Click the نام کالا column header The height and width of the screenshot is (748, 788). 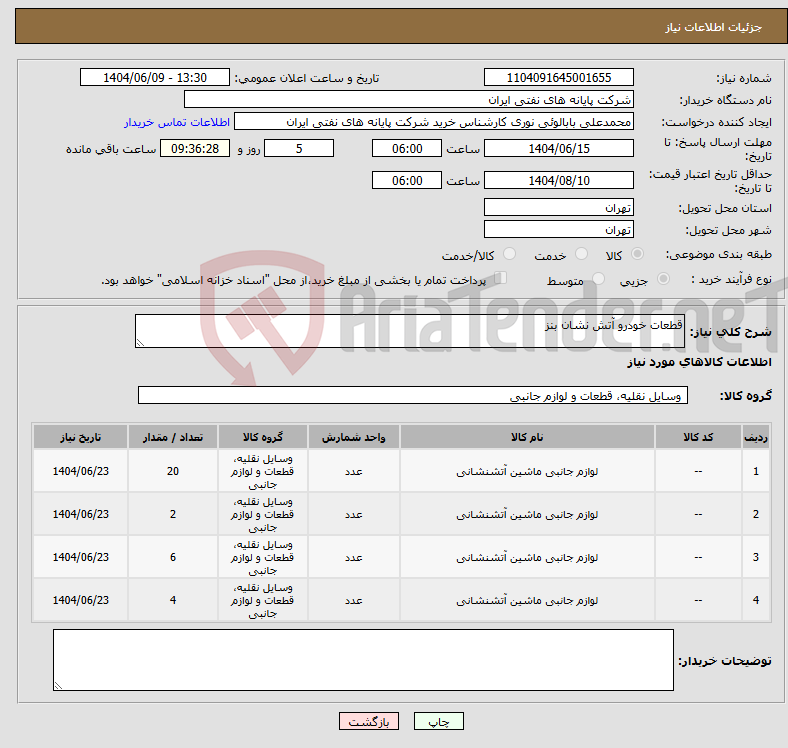coord(527,437)
